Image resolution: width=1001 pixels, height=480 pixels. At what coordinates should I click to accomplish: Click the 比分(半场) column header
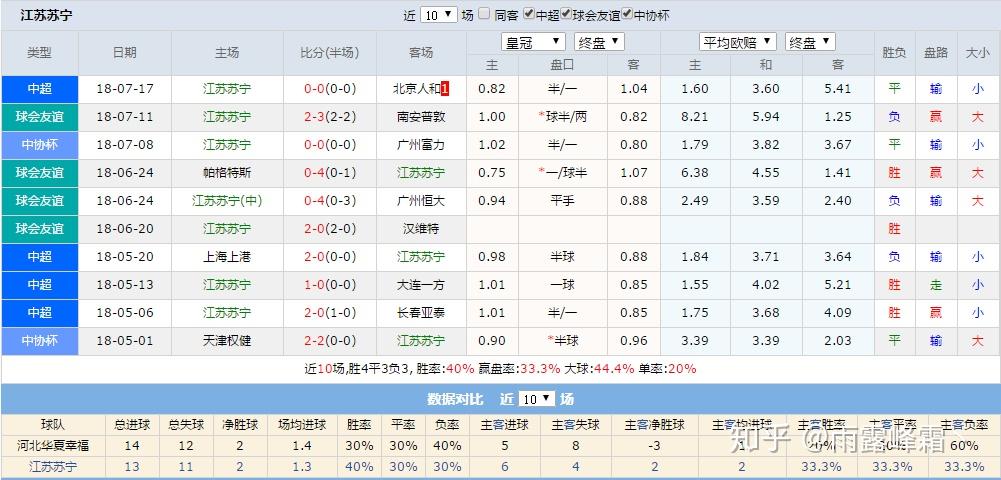click(329, 53)
